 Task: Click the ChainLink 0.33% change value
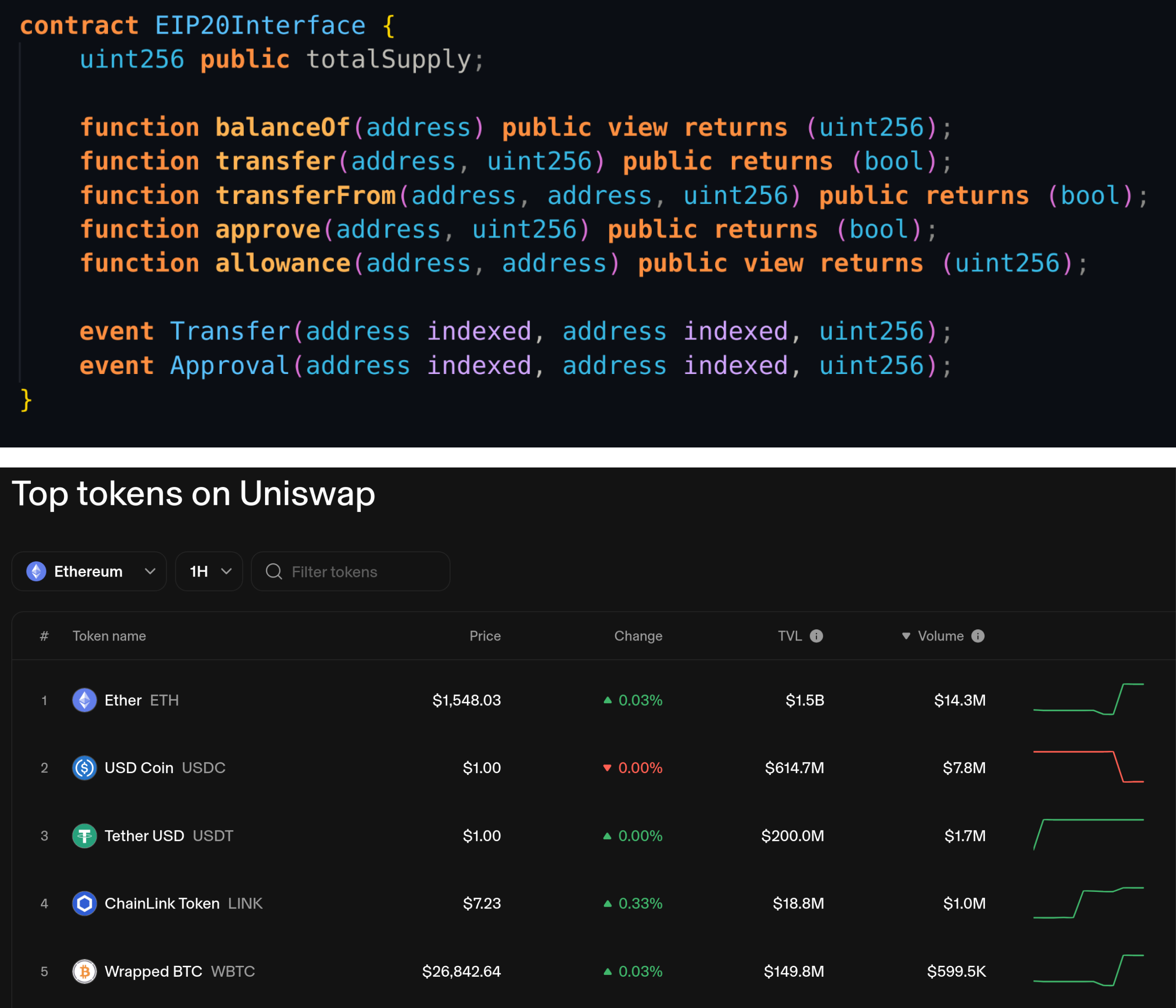point(640,903)
